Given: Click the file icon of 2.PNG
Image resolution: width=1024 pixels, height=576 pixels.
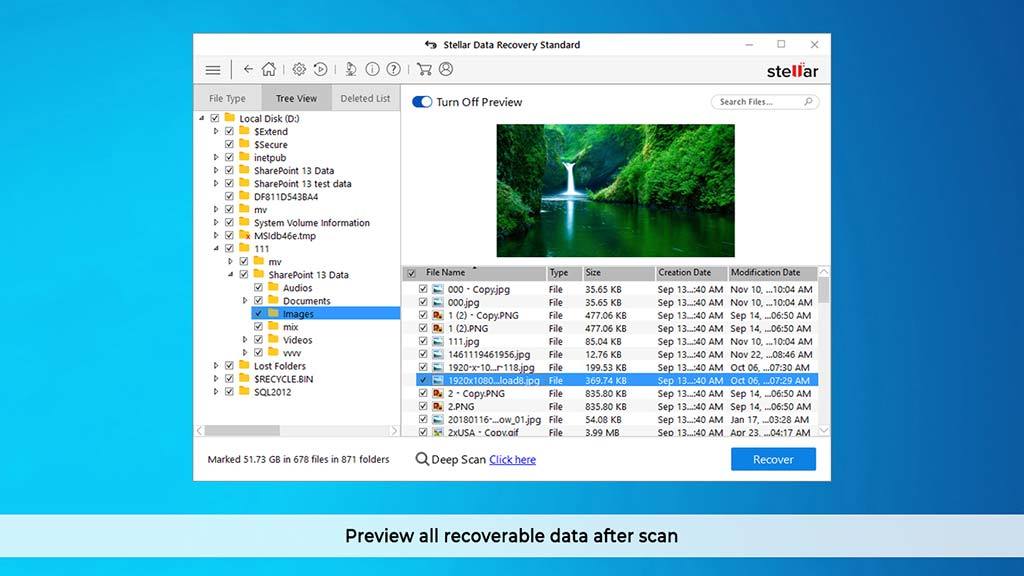Looking at the screenshot, I should click(x=438, y=407).
